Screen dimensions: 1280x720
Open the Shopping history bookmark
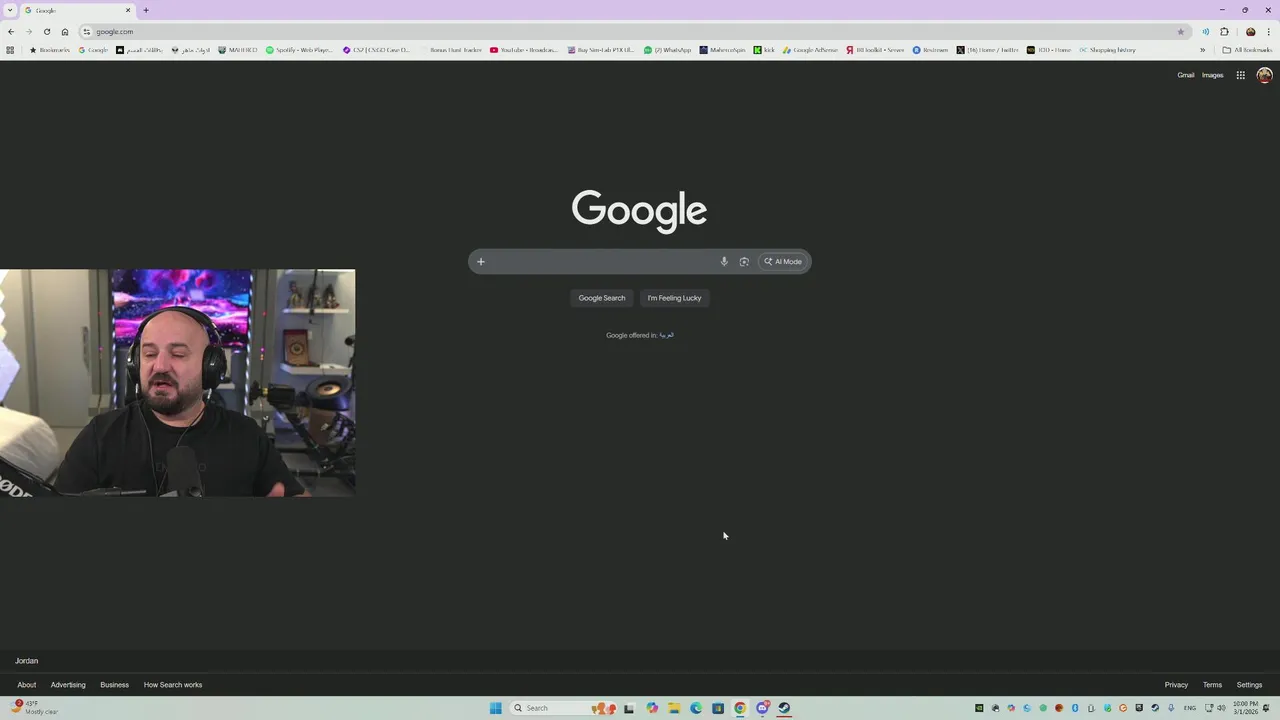pos(1107,49)
